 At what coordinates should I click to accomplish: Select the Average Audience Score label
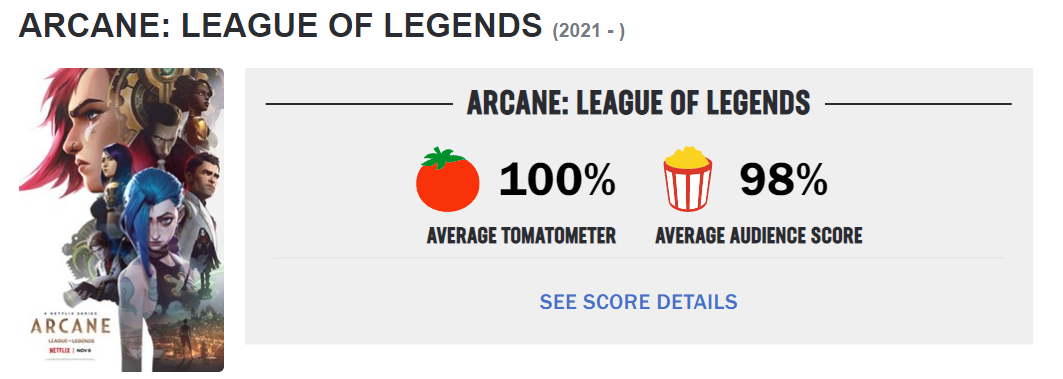pyautogui.click(x=759, y=236)
